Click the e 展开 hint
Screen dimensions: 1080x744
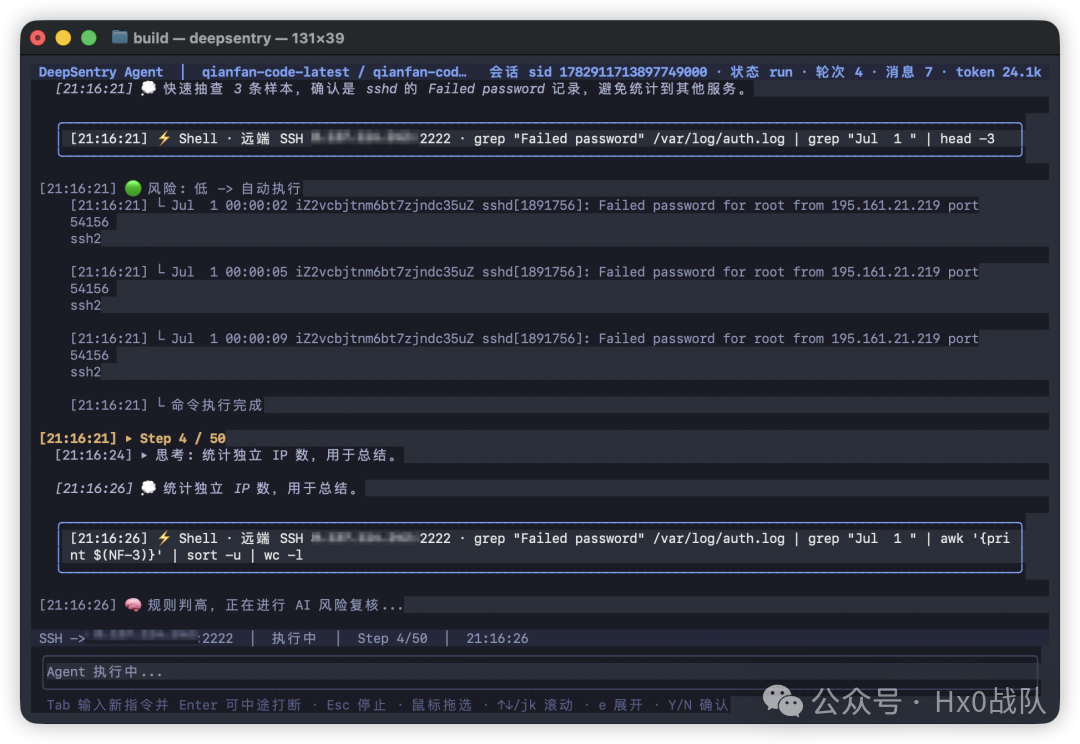tap(621, 705)
